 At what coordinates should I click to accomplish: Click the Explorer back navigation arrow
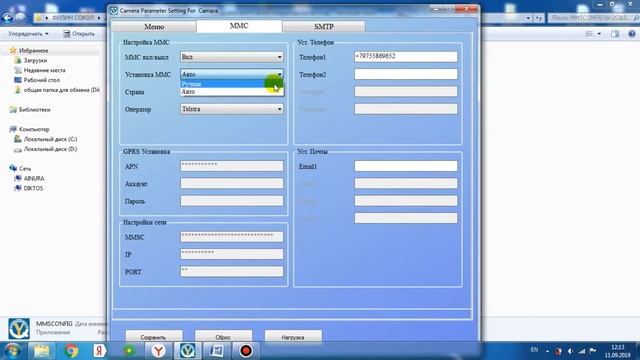7,18
